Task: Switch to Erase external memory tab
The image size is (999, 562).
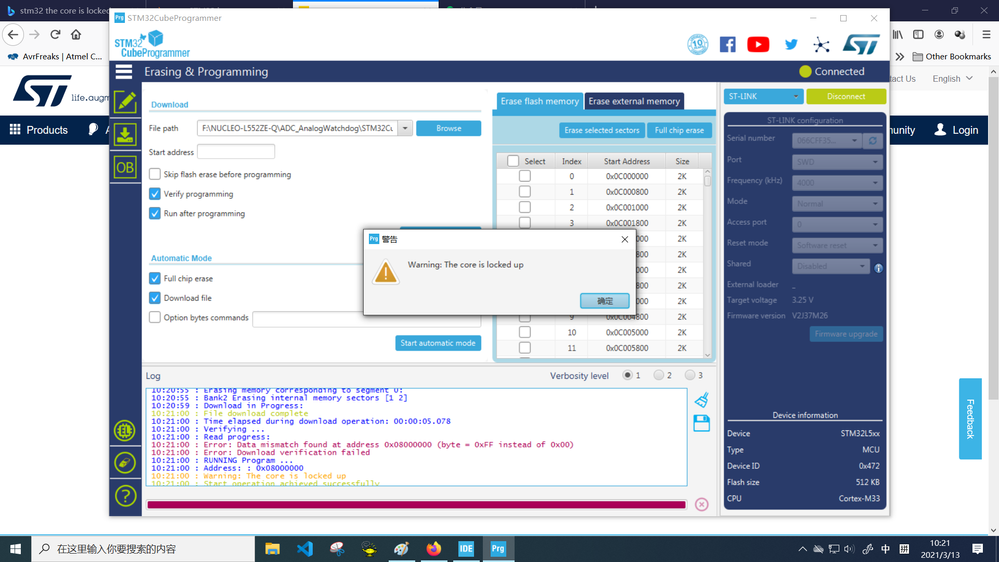Action: (x=634, y=101)
